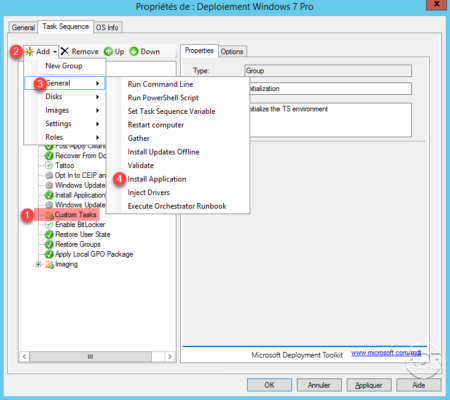Screen dimensions: 450x400
Task: Open the Disks submenu
Action: click(65, 97)
